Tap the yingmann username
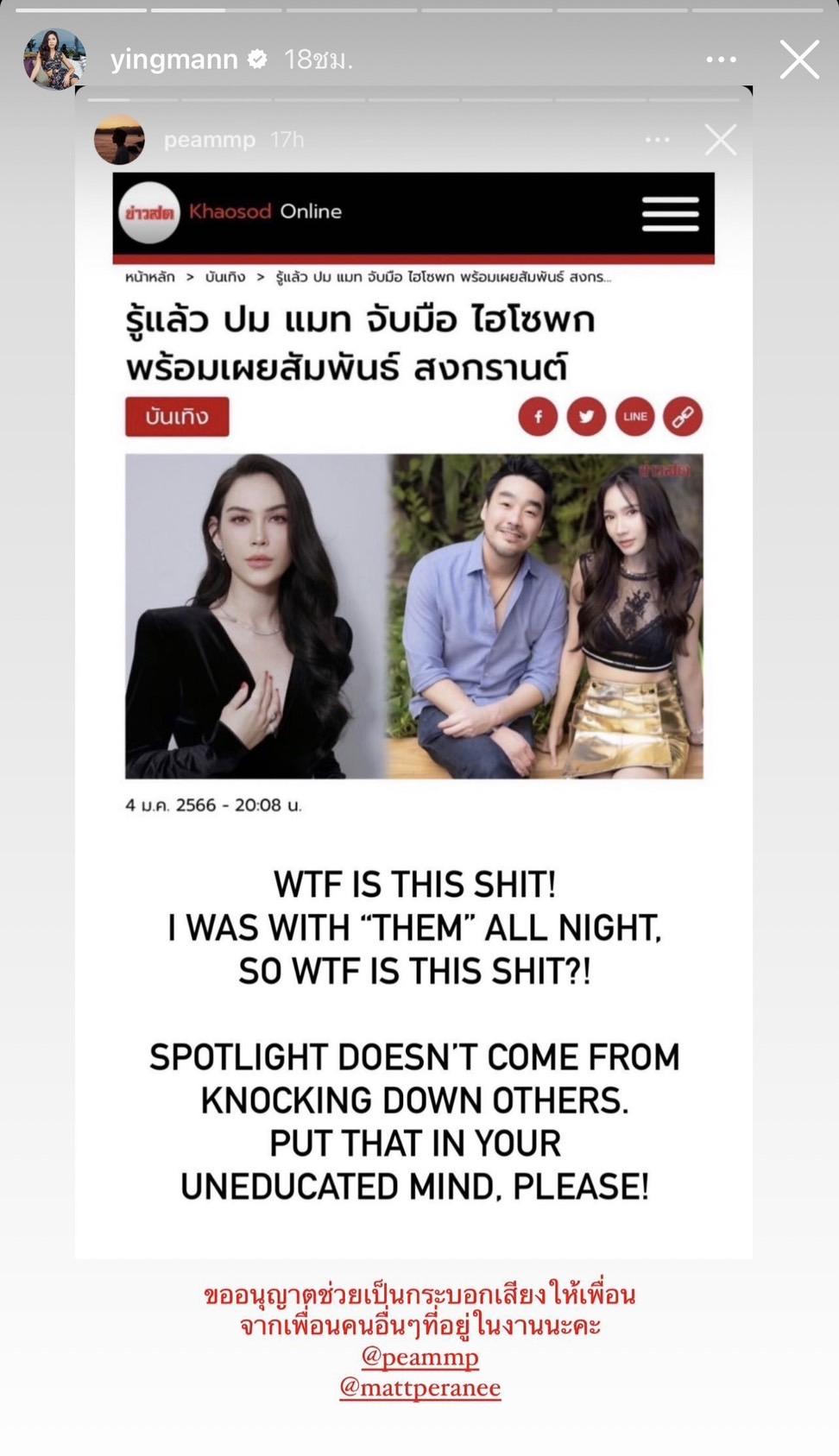 tap(174, 60)
